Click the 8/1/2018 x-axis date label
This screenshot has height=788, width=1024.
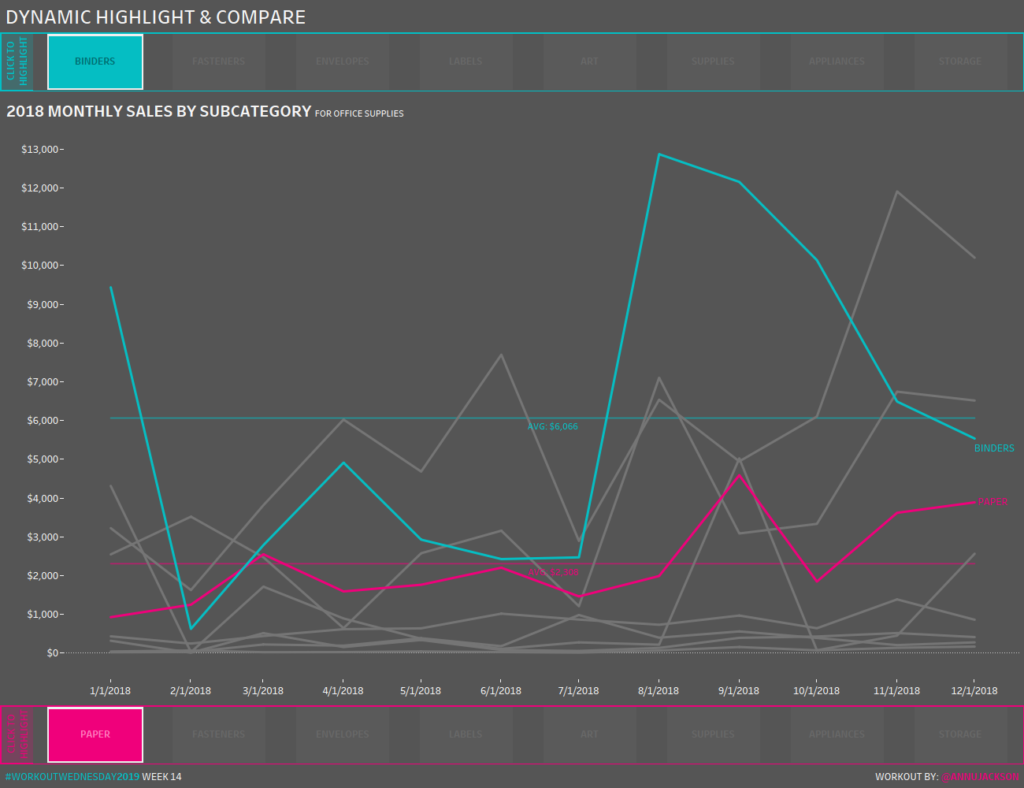tap(657, 691)
